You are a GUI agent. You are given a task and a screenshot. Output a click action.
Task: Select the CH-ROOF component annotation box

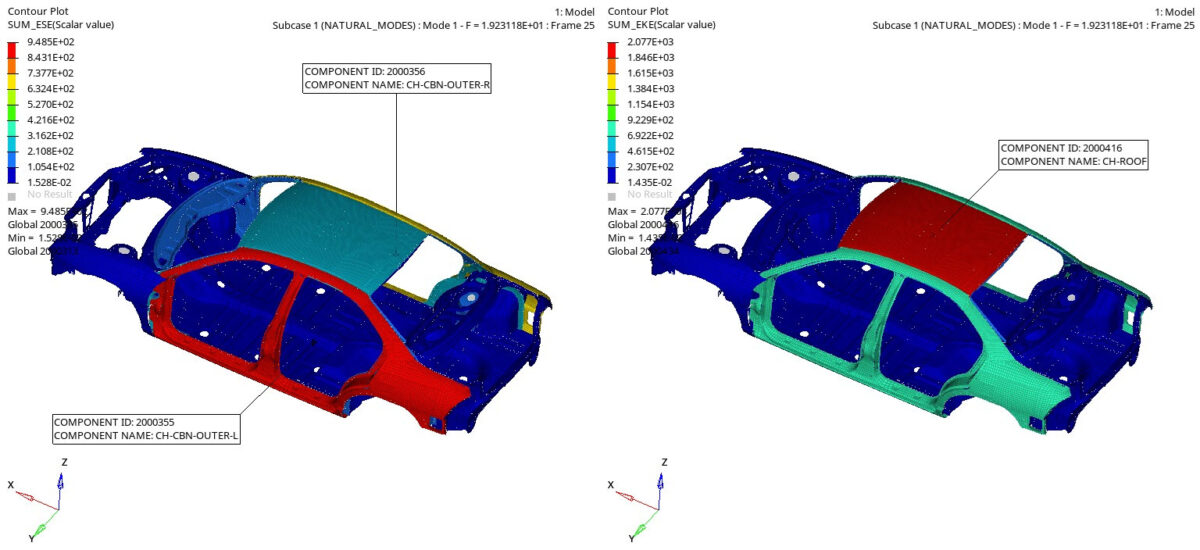tap(1072, 155)
